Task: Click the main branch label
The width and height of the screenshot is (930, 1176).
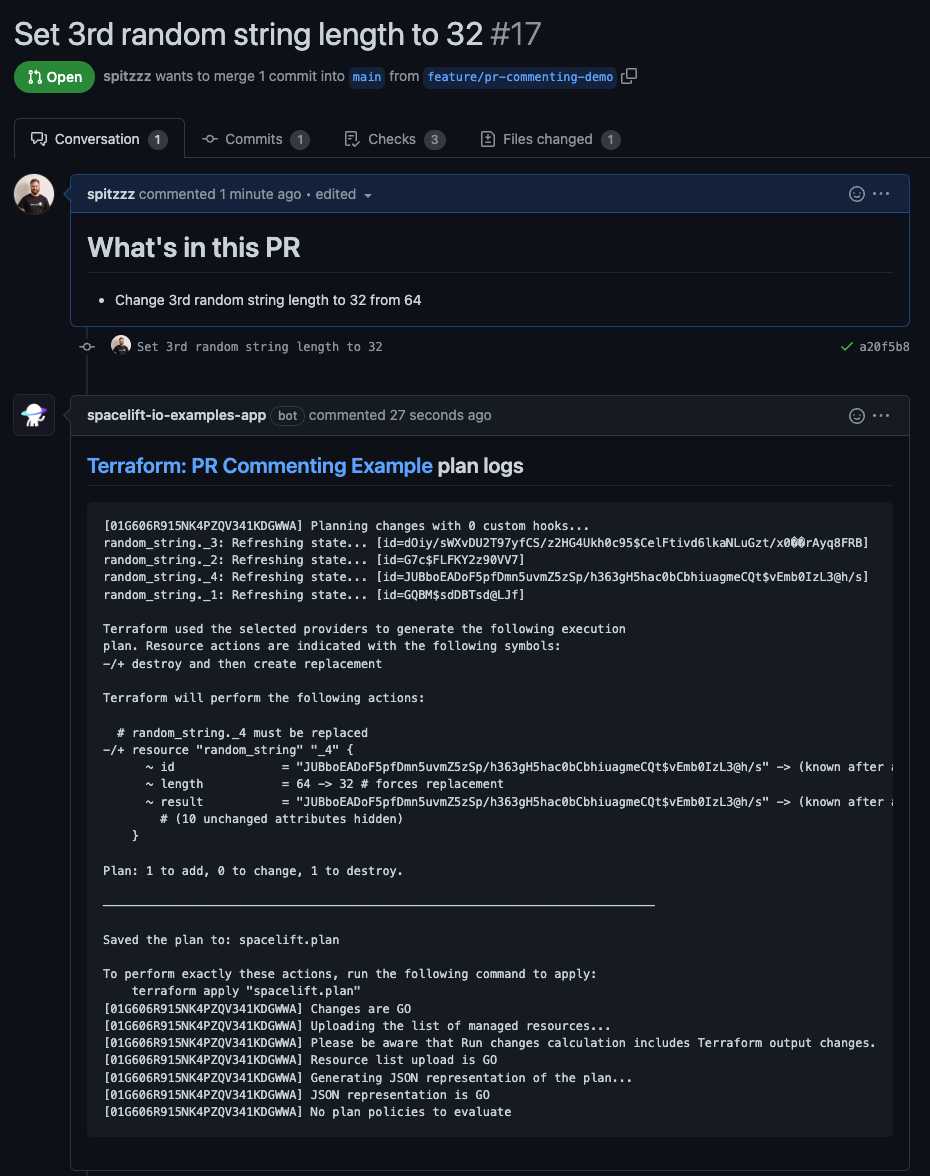Action: click(x=366, y=77)
